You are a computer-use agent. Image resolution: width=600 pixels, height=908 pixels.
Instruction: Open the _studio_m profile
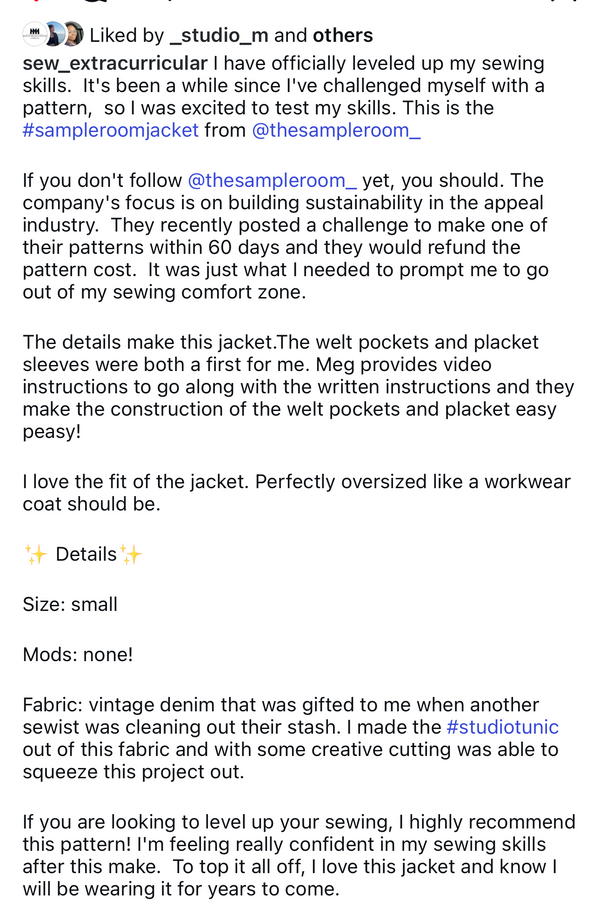219,35
